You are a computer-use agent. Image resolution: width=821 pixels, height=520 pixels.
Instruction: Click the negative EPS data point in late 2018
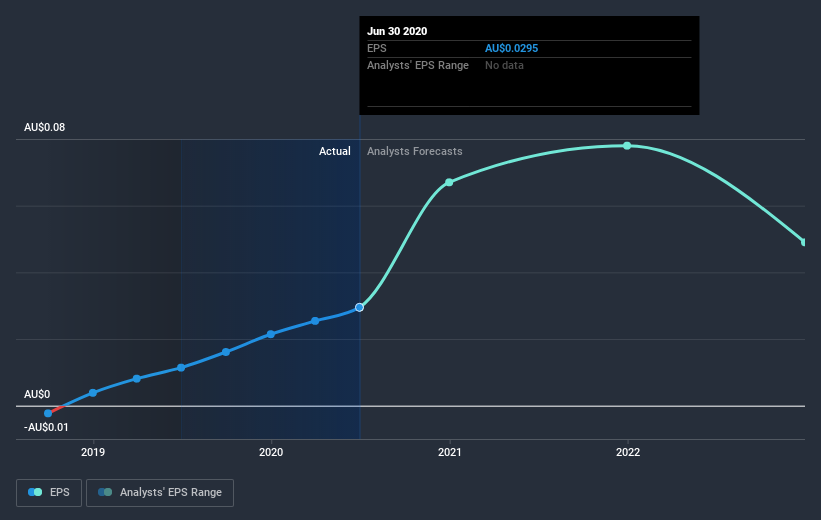pos(48,413)
